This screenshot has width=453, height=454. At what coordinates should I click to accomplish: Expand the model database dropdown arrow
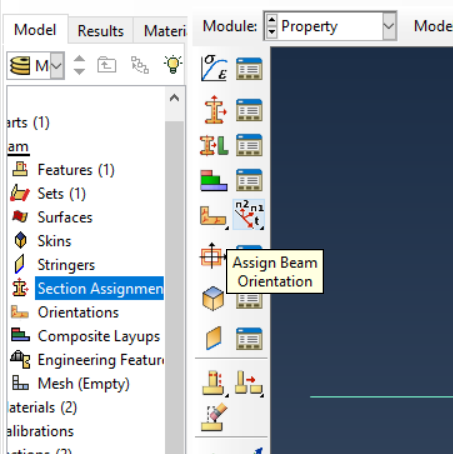(x=57, y=65)
